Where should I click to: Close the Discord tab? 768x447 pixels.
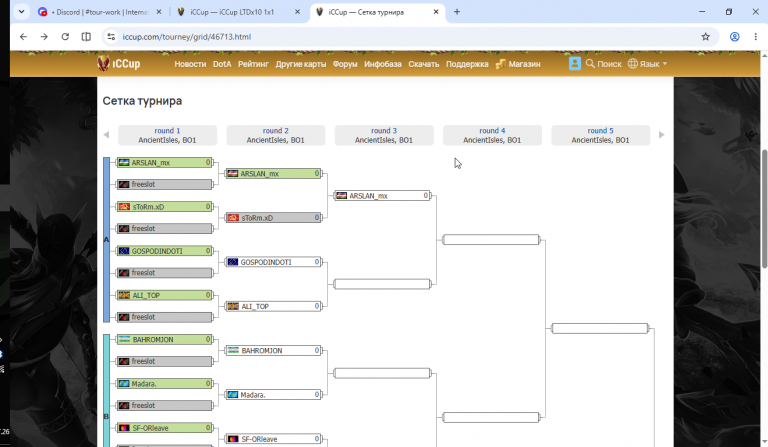[159, 12]
